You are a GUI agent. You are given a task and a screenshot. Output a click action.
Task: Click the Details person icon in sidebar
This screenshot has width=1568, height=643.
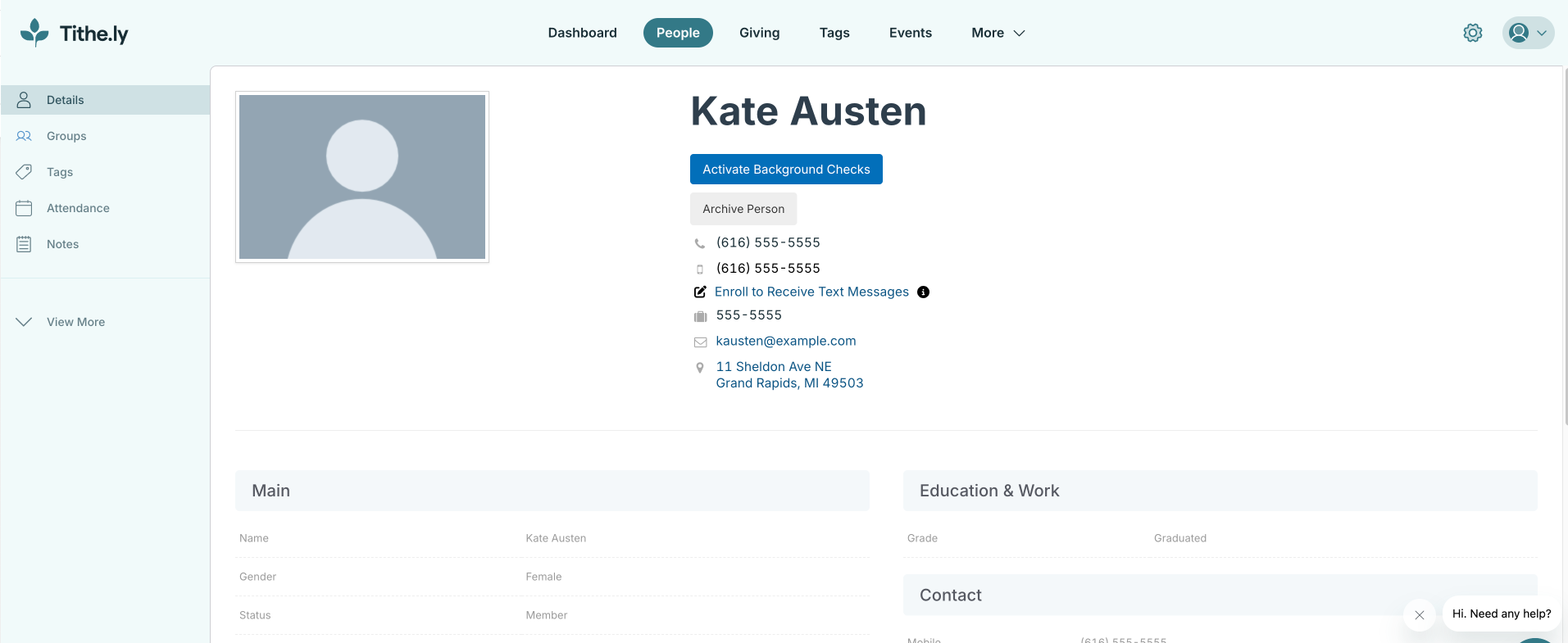(x=24, y=100)
